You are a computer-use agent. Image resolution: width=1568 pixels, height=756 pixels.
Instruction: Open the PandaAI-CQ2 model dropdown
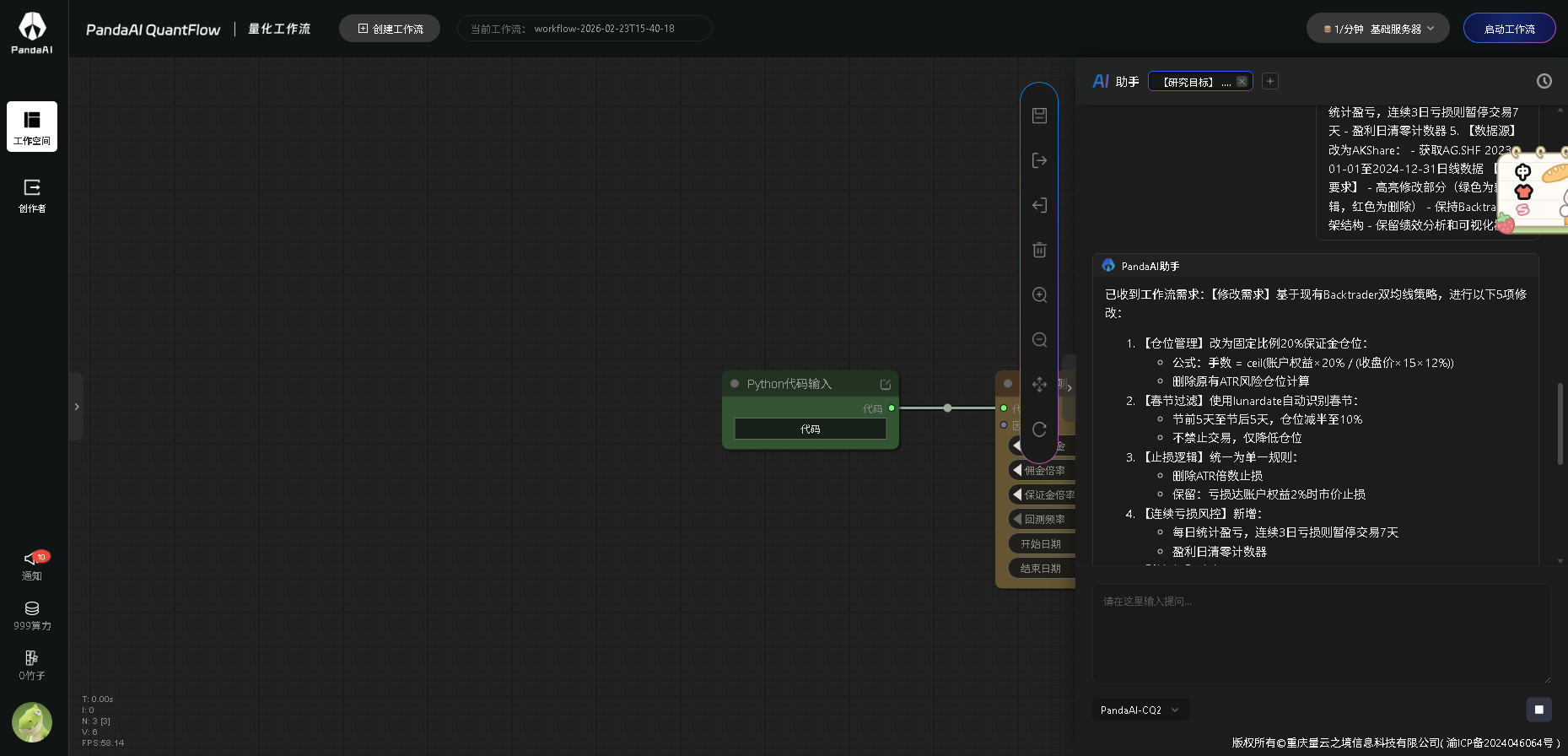click(x=1140, y=710)
